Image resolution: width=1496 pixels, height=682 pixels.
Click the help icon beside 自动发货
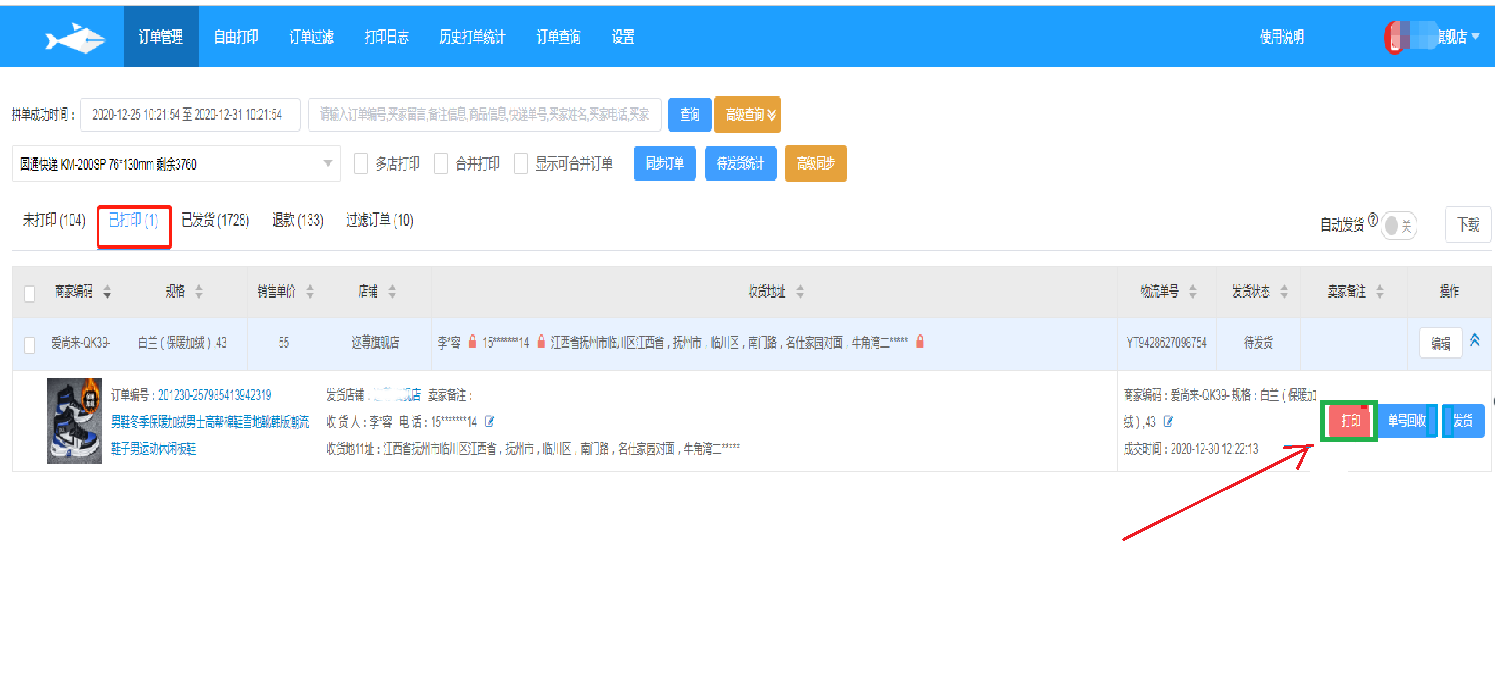pyautogui.click(x=1373, y=221)
